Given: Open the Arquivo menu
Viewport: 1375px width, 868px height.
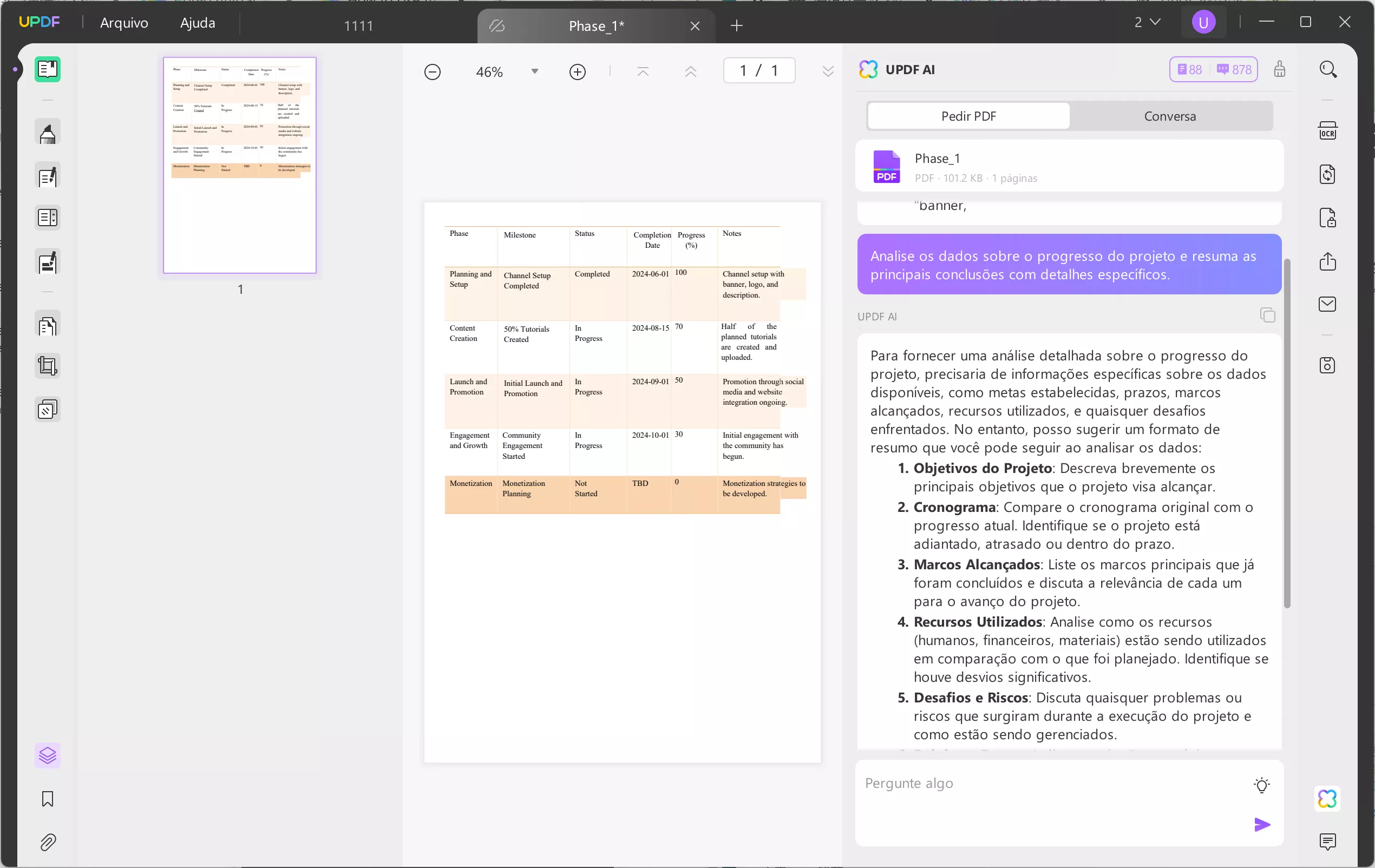Looking at the screenshot, I should click(124, 23).
